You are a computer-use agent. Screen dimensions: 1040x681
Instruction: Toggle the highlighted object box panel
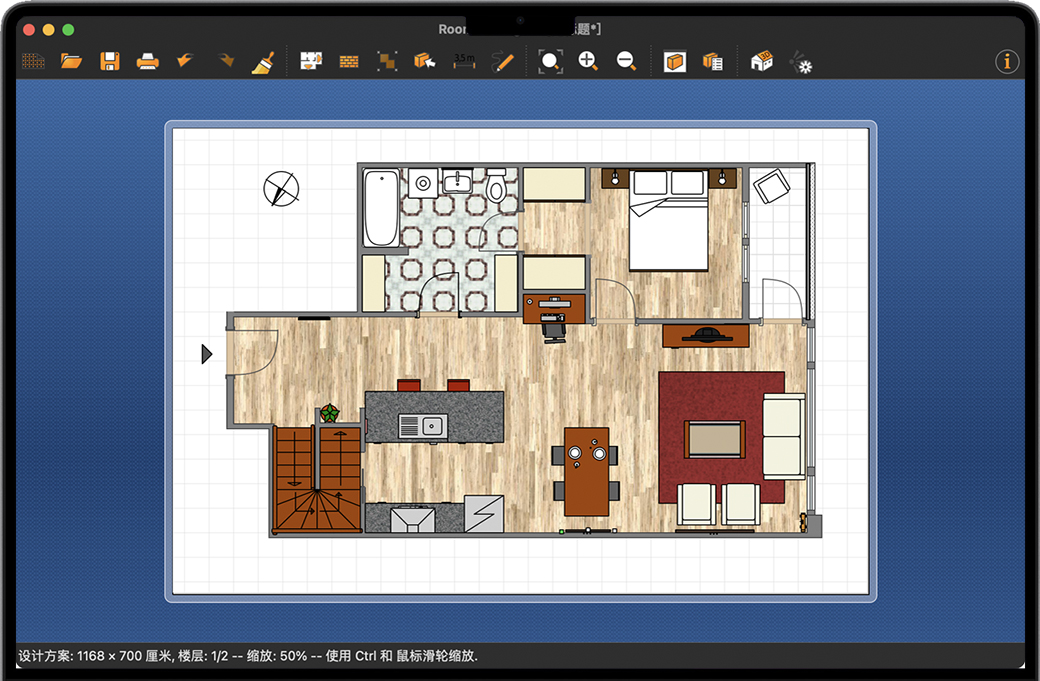pos(675,61)
